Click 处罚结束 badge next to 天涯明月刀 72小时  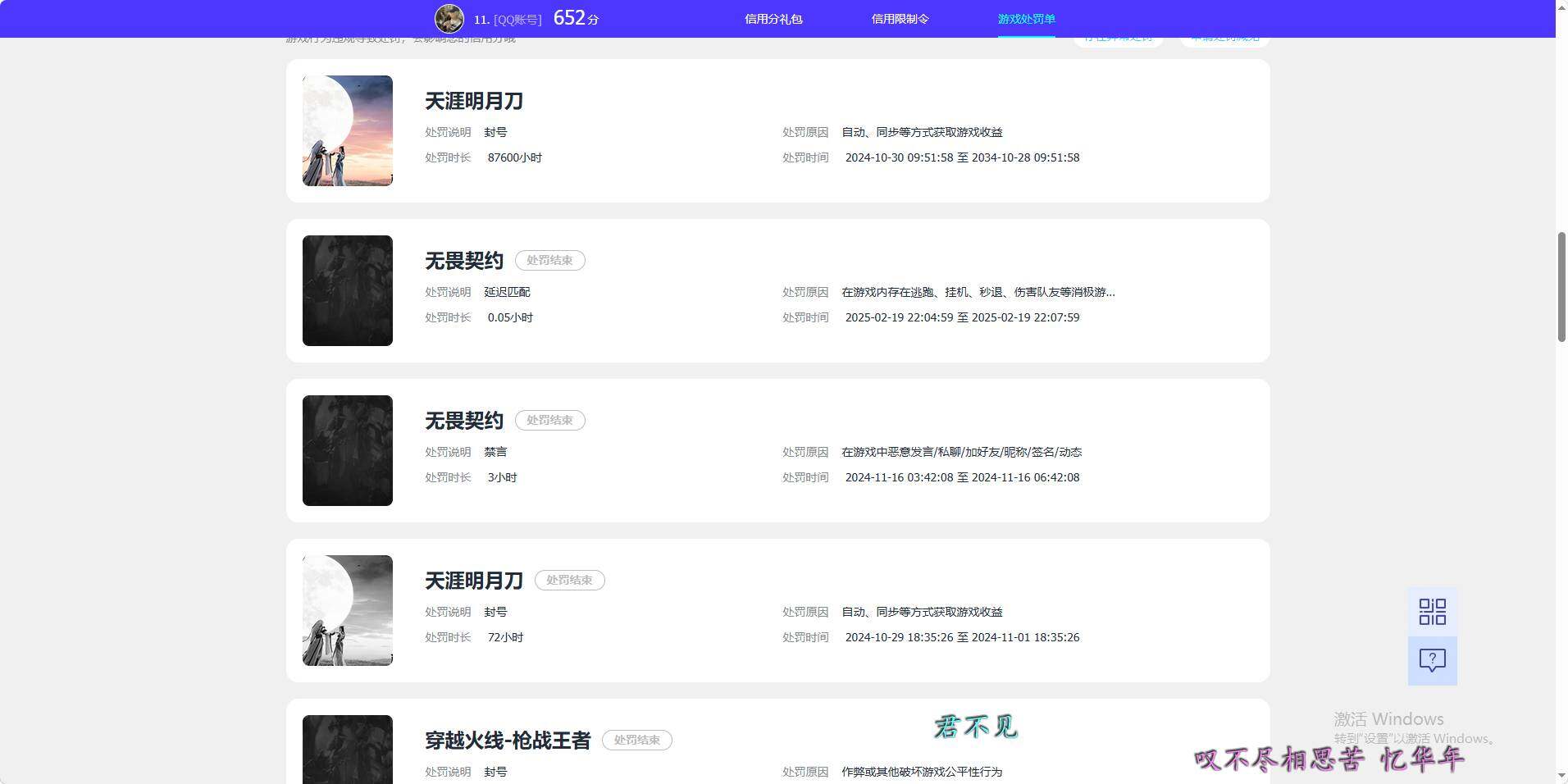(569, 580)
